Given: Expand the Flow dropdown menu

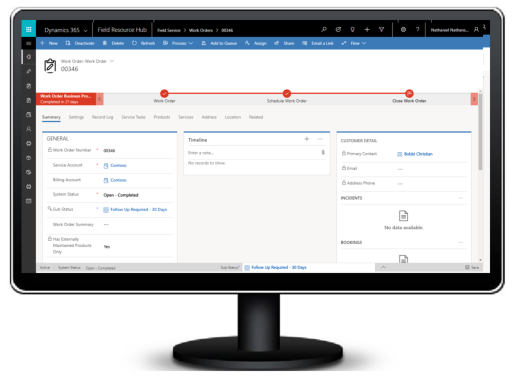Looking at the screenshot, I should tap(354, 43).
